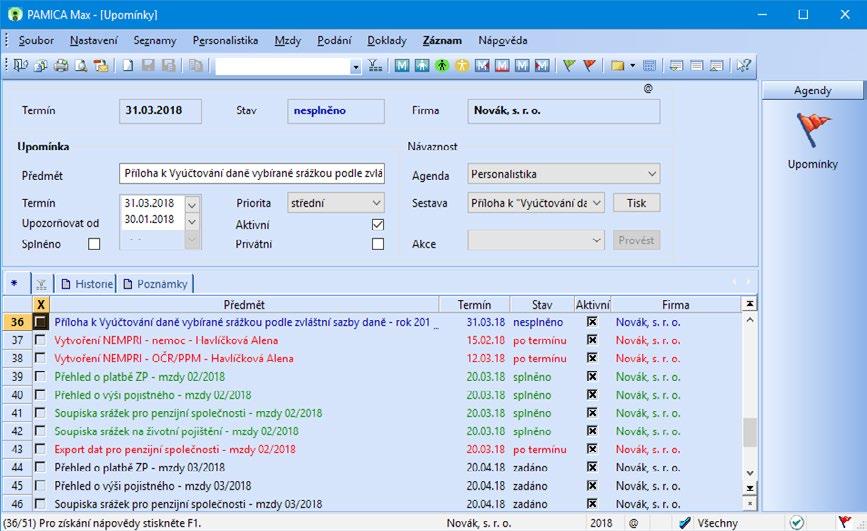Check the box in row 37

[x=40, y=340]
